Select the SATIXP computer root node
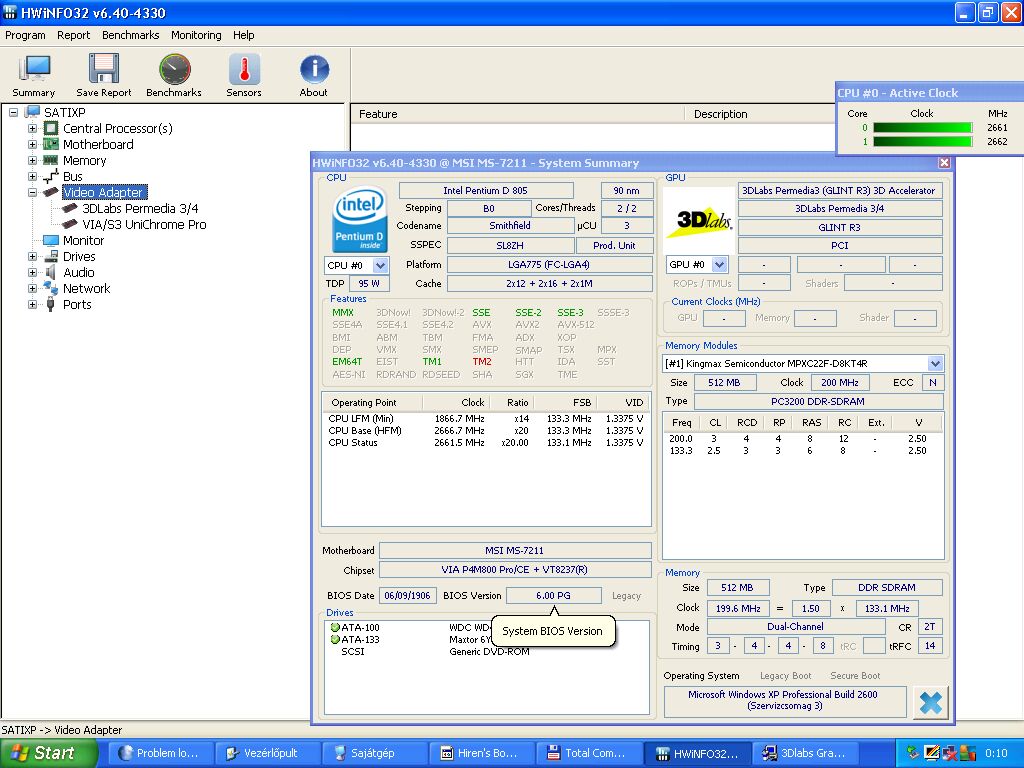This screenshot has height=768, width=1024. point(64,112)
